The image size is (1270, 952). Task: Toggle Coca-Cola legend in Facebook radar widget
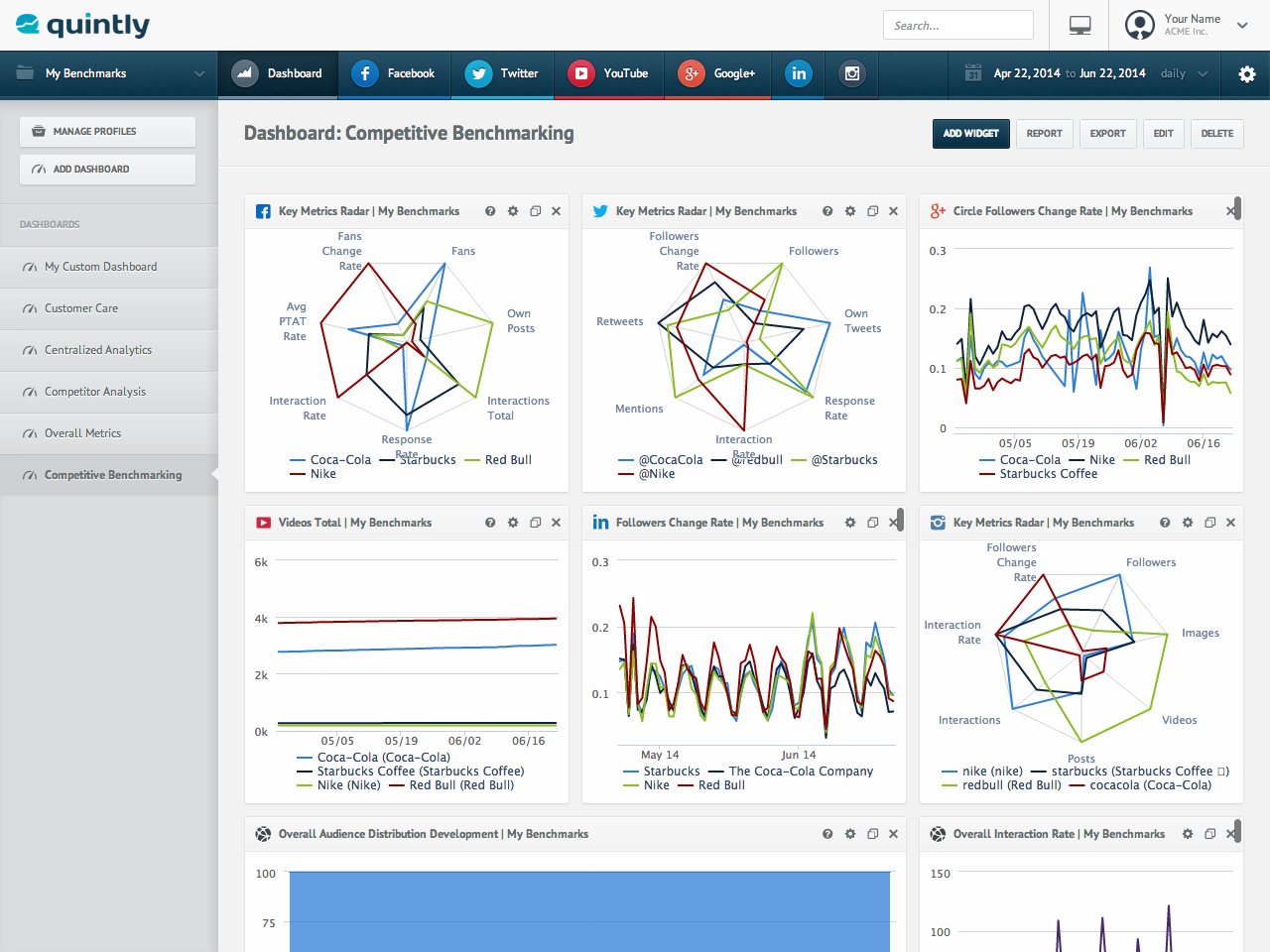pyautogui.click(x=330, y=460)
